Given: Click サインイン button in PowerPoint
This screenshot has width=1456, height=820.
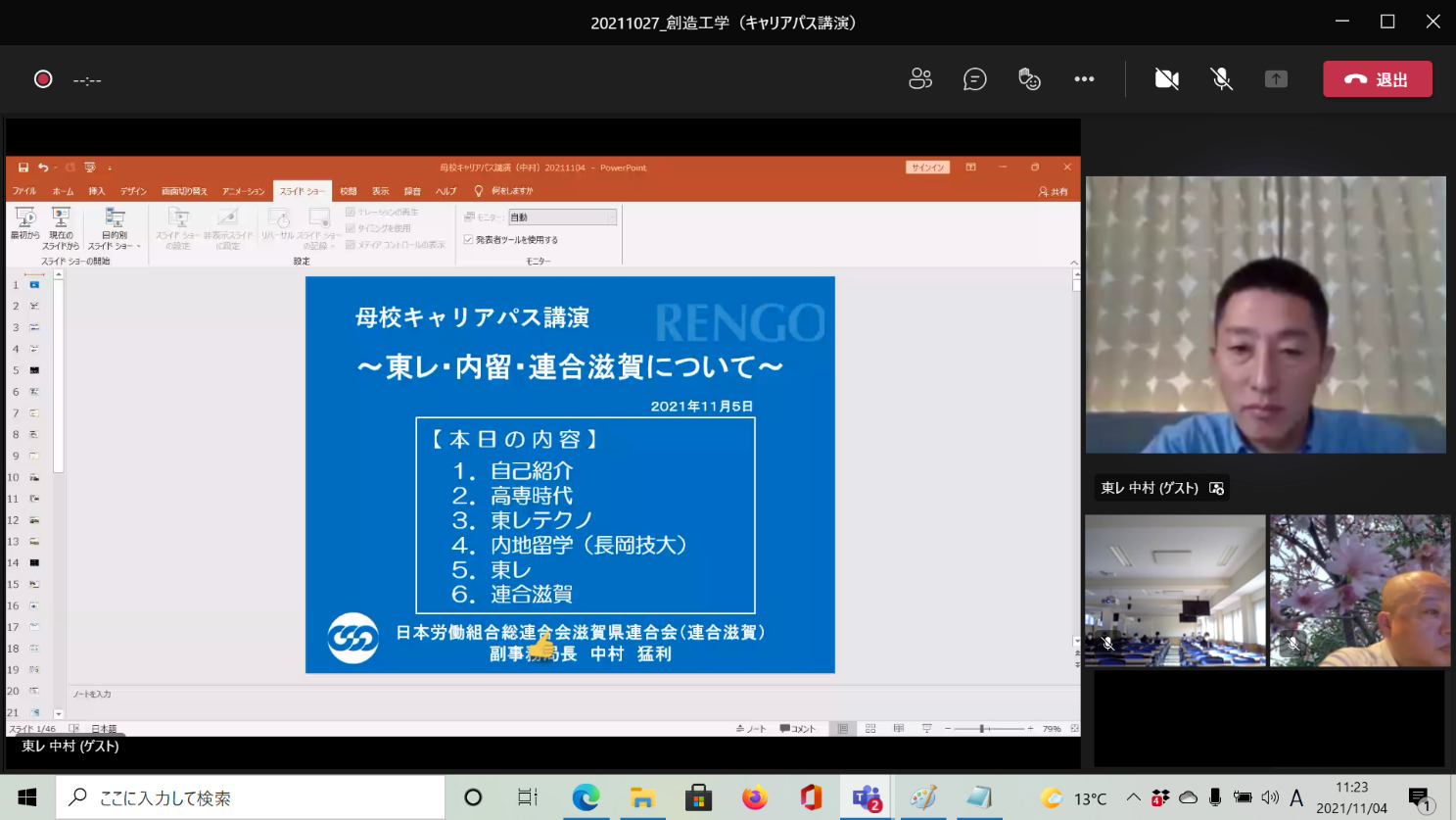Looking at the screenshot, I should [927, 168].
